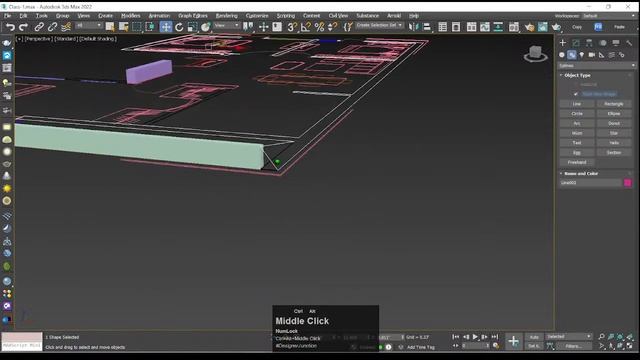Select the Select Object tool

(x=110, y=27)
